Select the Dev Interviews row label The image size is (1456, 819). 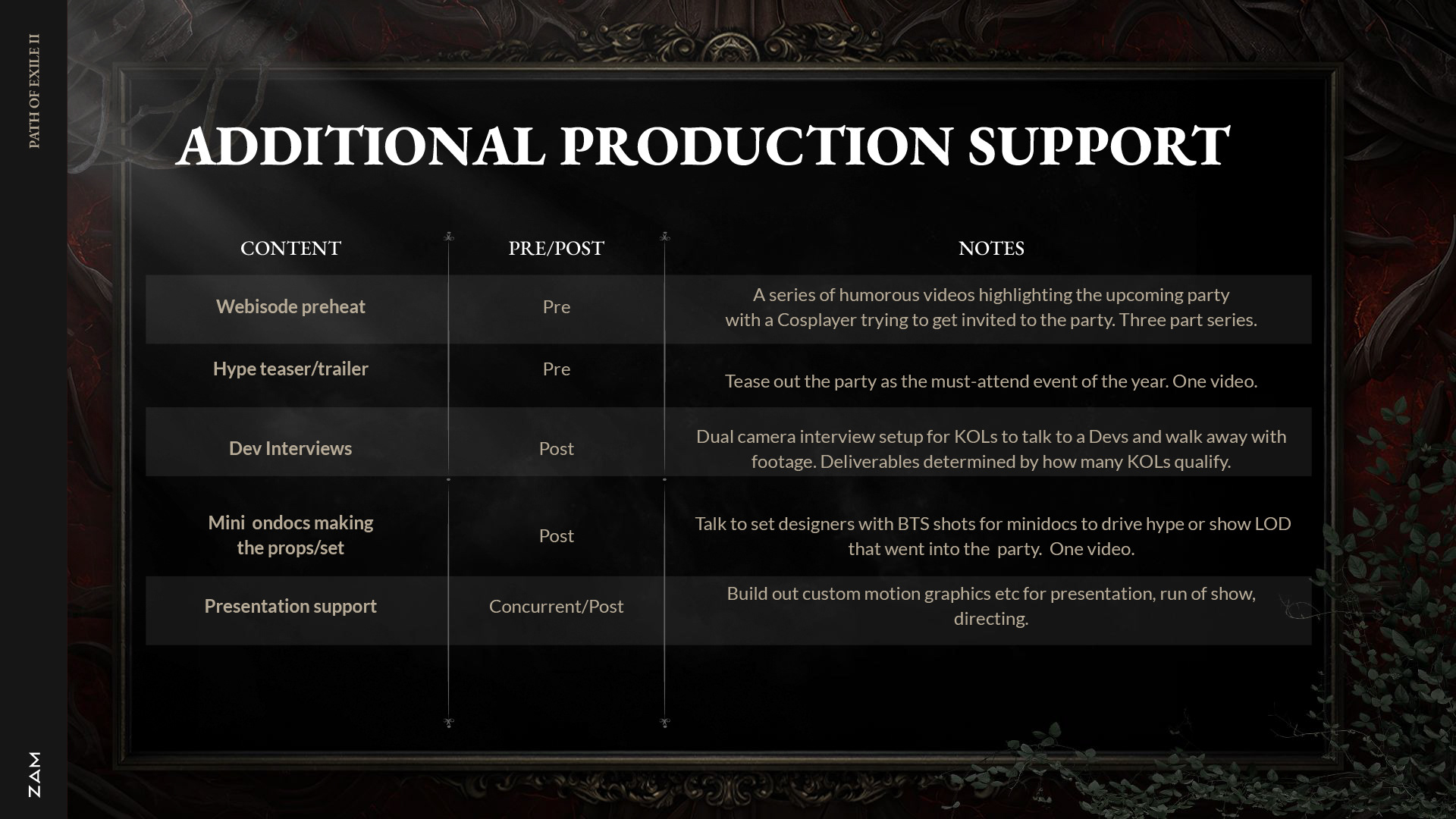290,448
